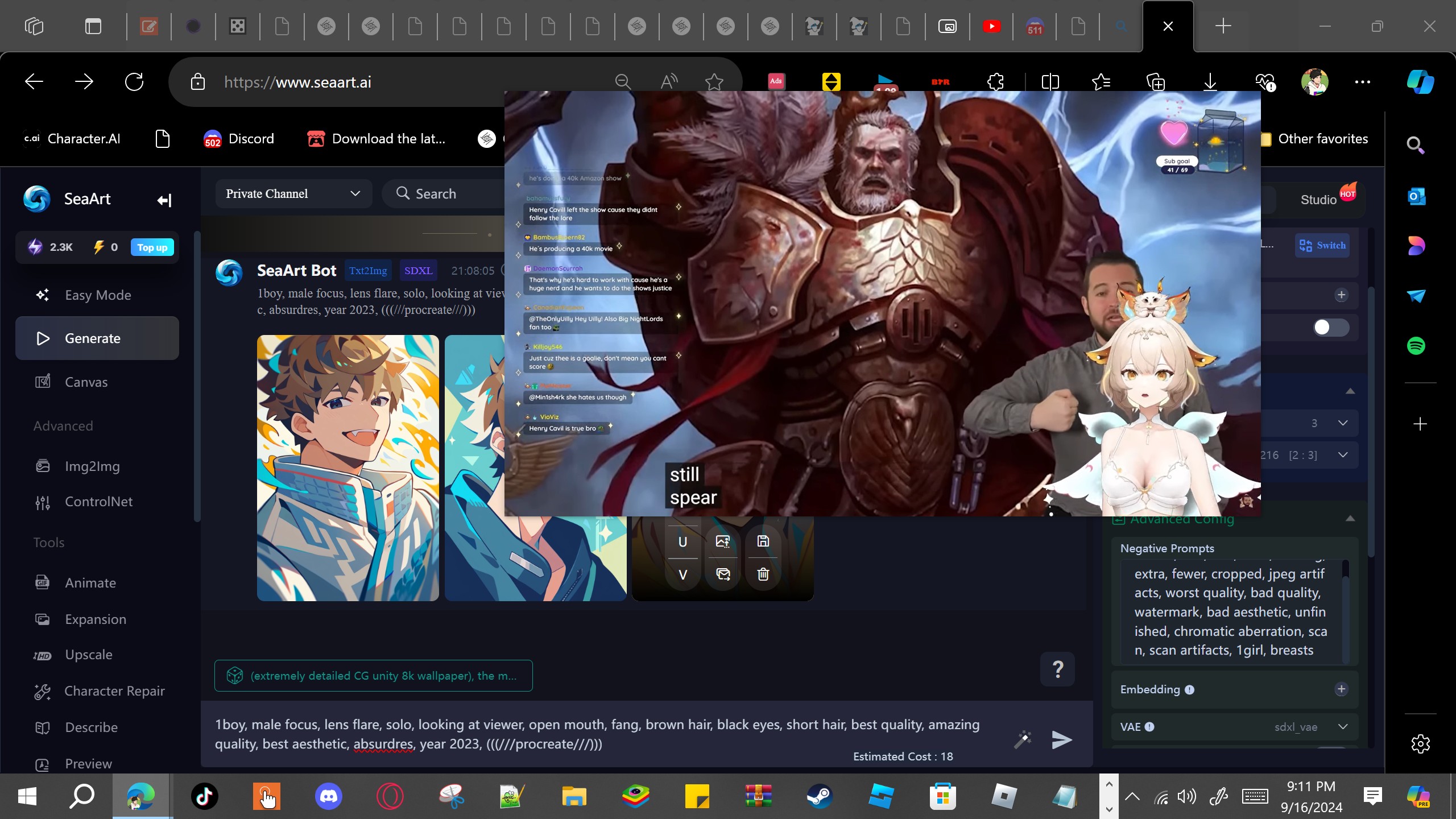Open Edge Settings and more menu

(1363, 82)
